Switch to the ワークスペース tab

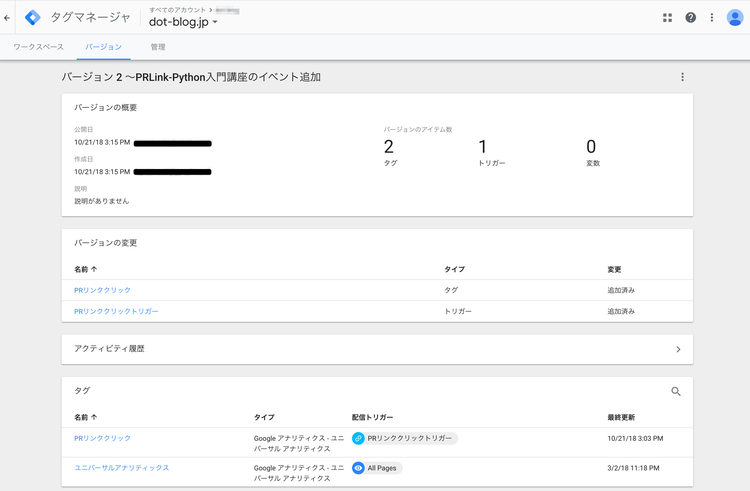tap(38, 47)
